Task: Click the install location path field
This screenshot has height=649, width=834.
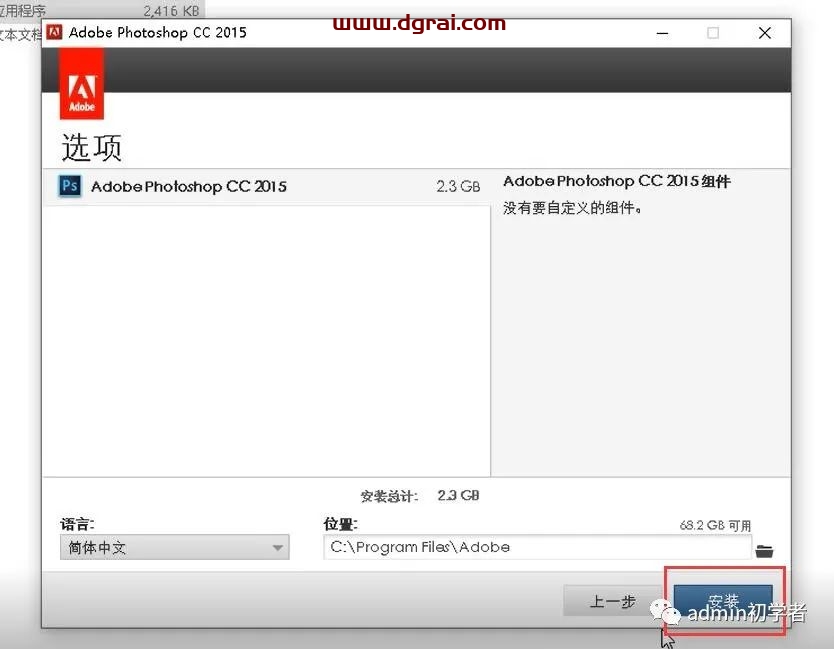Action: tap(537, 547)
